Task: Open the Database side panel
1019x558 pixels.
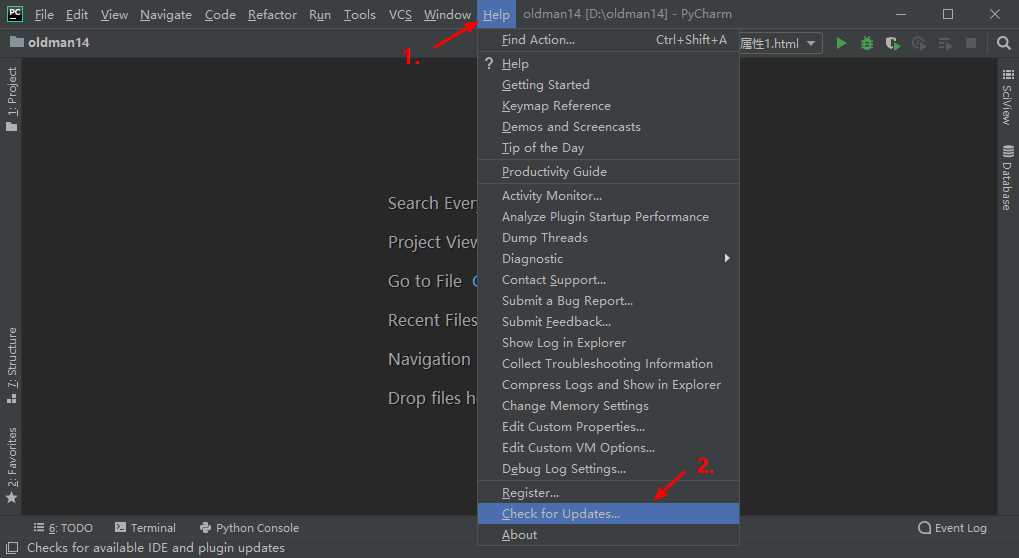Action: (x=1007, y=178)
